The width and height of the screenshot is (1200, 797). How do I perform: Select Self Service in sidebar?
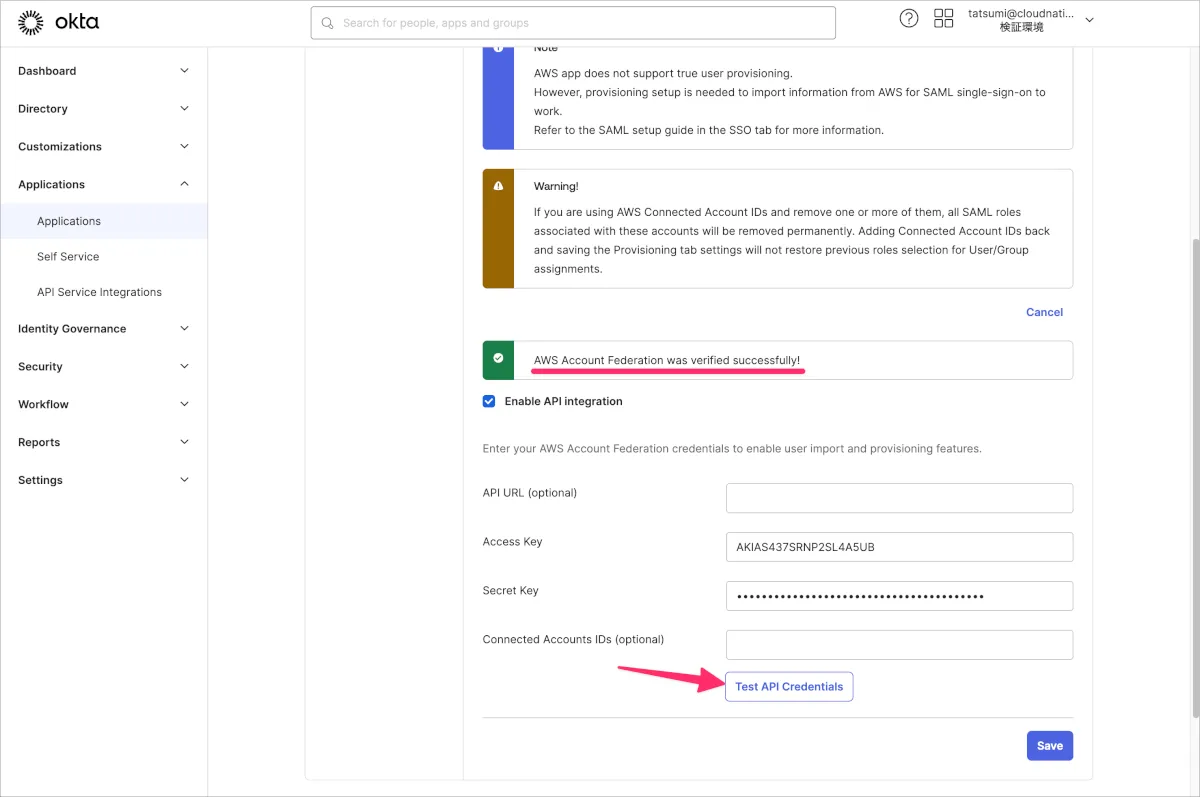68,257
